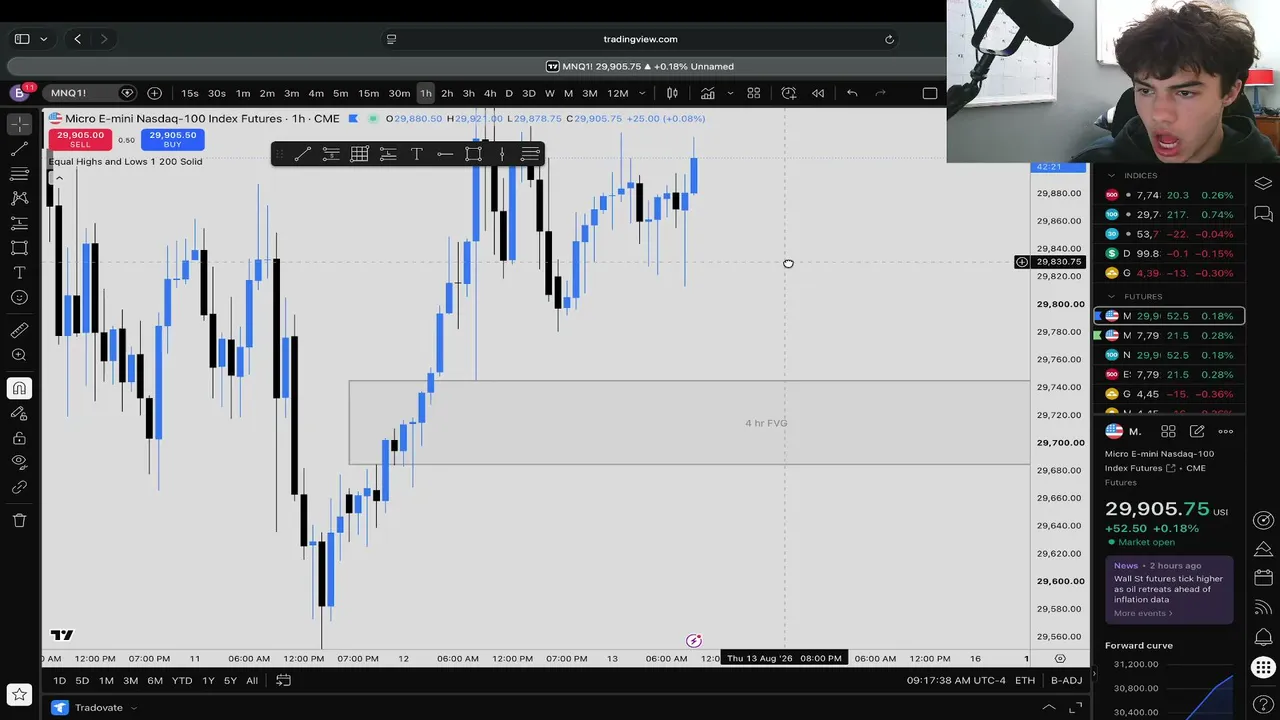
Task: Open the geometric shapes tool in left sidebar
Action: [19, 248]
